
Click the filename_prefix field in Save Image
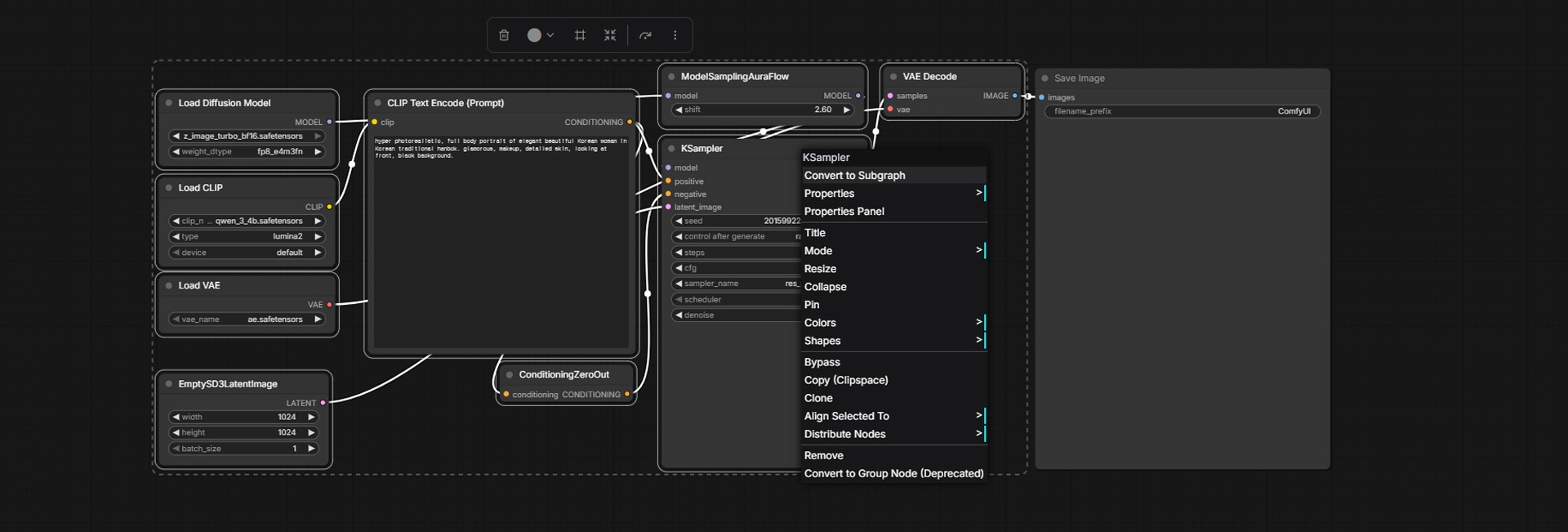pos(1182,112)
